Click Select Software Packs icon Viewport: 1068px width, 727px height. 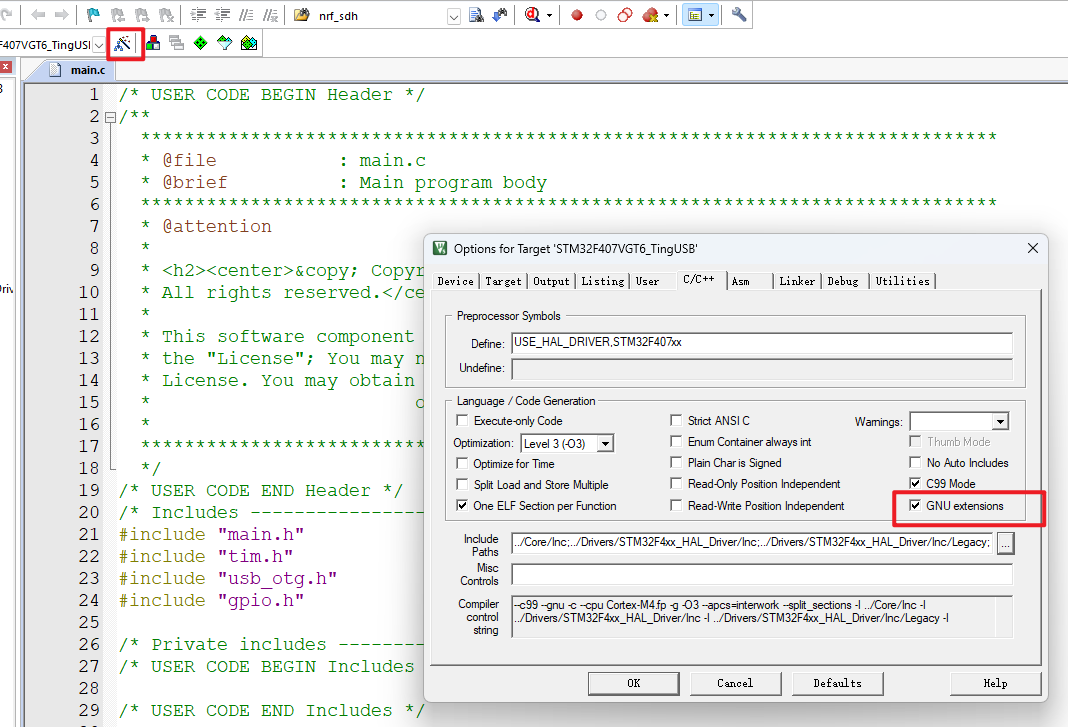[x=225, y=43]
